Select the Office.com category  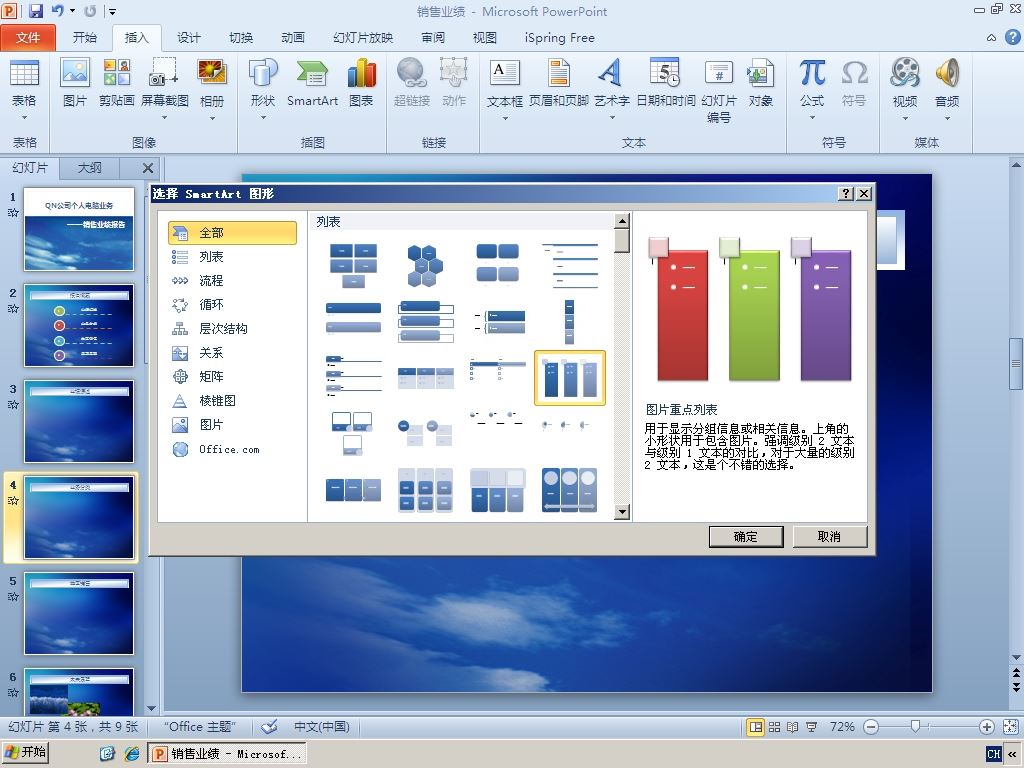coord(232,449)
